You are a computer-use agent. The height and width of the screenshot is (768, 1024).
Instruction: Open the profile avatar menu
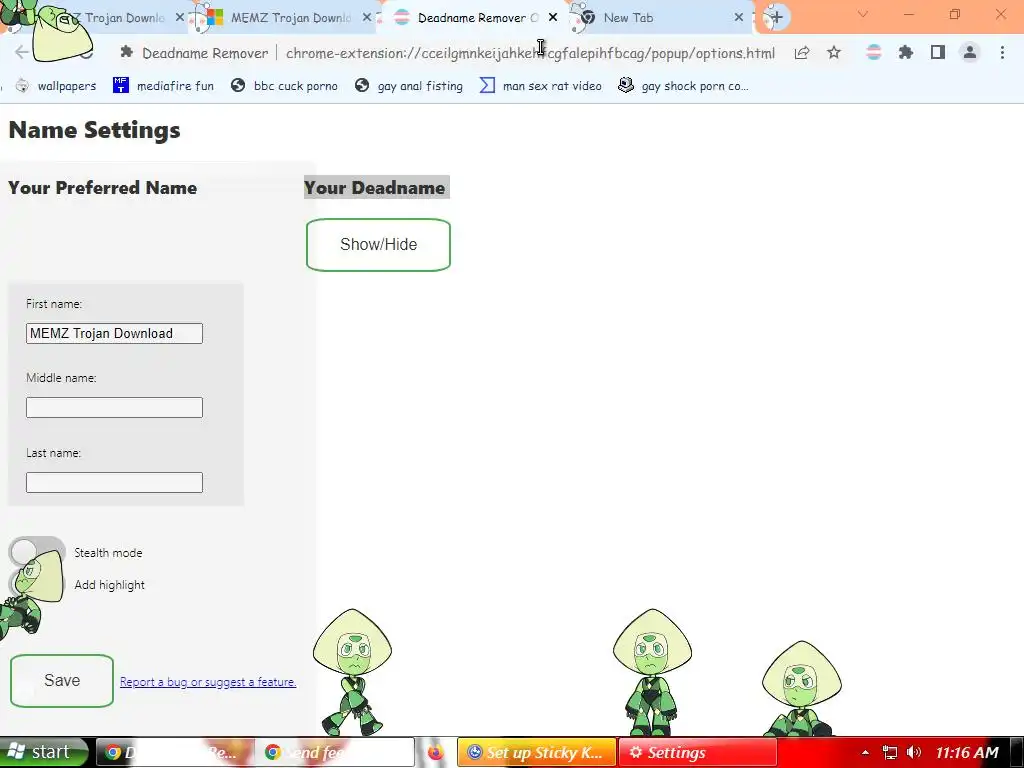point(970,52)
